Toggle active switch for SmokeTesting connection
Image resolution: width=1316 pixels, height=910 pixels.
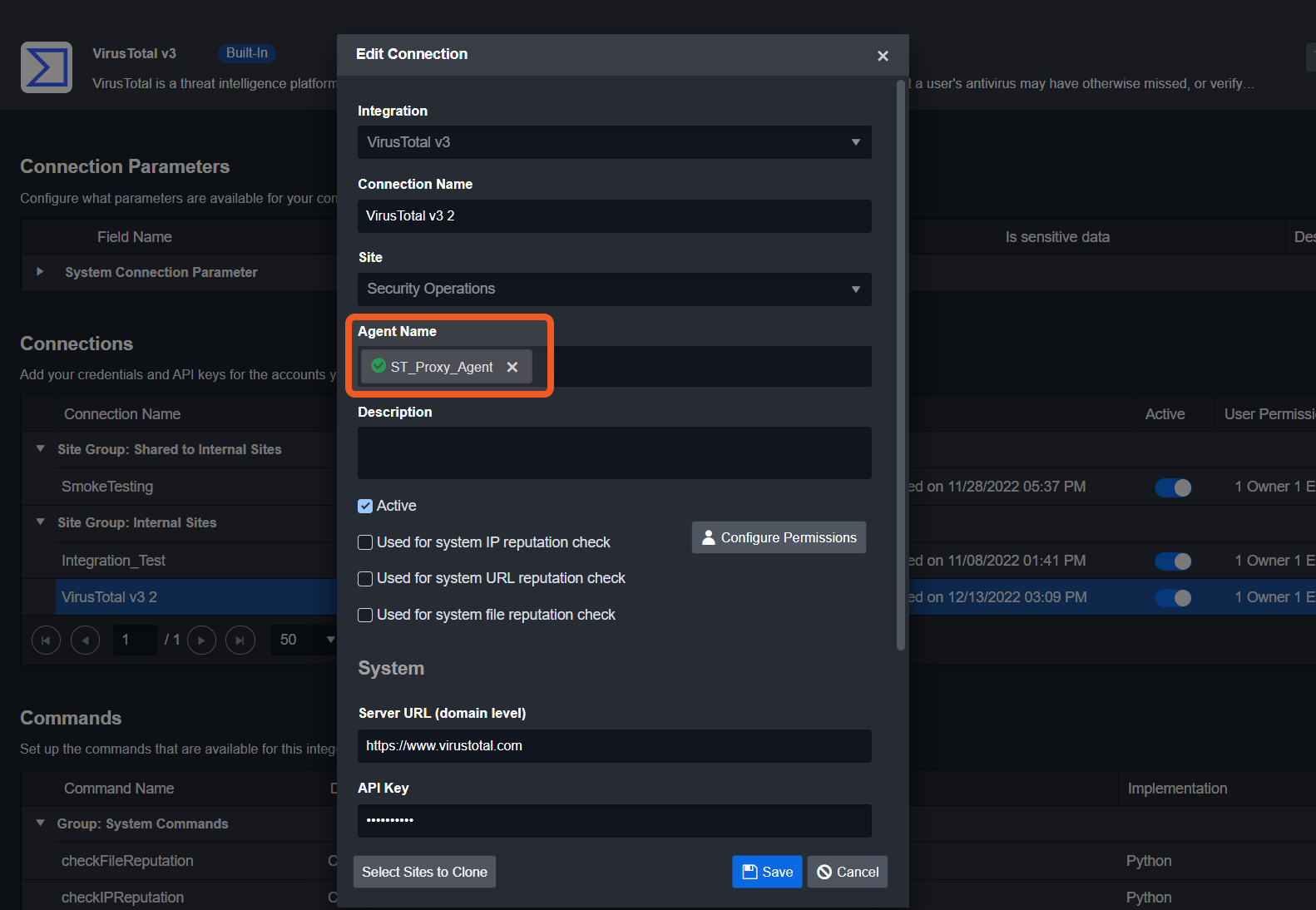point(1173,487)
